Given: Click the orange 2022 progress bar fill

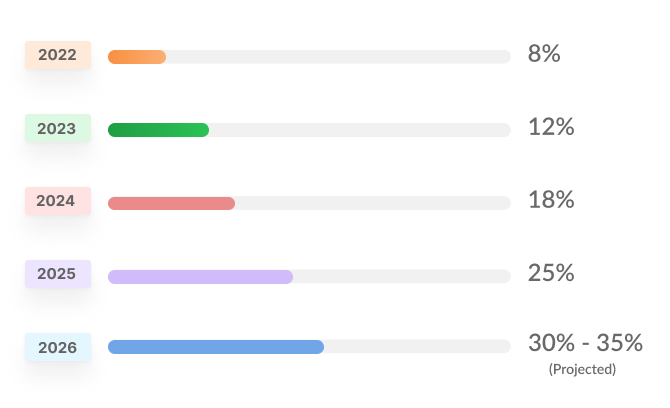Looking at the screenshot, I should click(137, 57).
